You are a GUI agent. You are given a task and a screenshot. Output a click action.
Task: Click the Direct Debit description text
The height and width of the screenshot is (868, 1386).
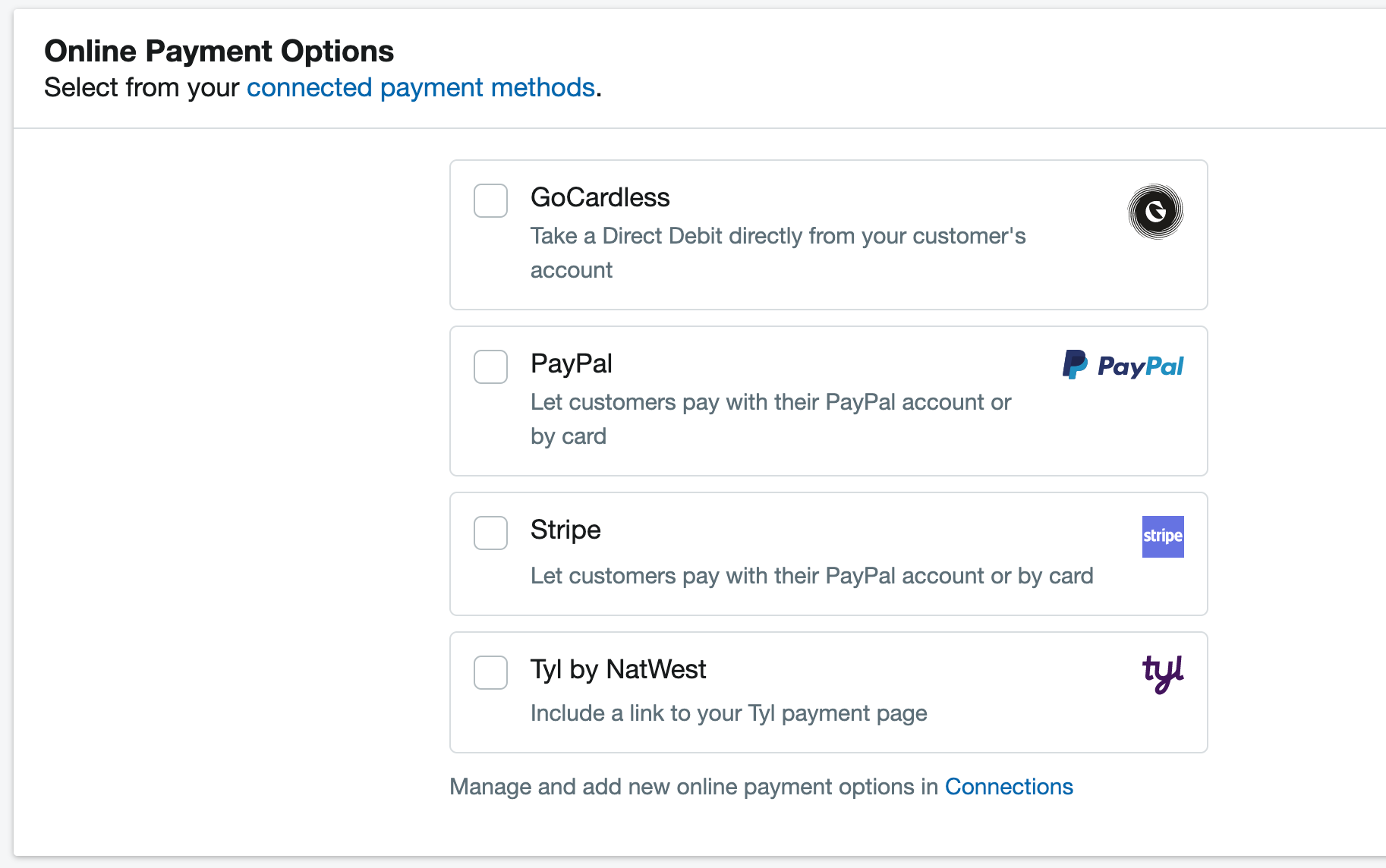point(778,253)
